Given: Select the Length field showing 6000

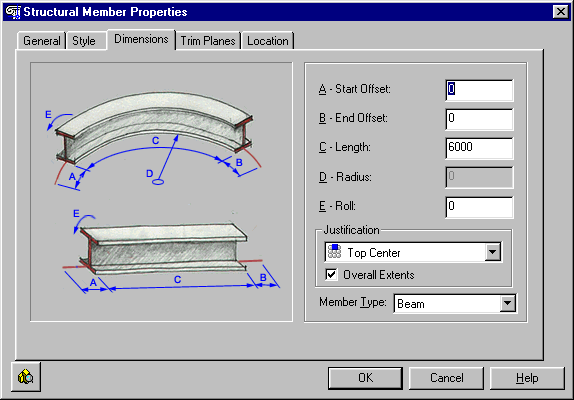Looking at the screenshot, I should point(479,148).
